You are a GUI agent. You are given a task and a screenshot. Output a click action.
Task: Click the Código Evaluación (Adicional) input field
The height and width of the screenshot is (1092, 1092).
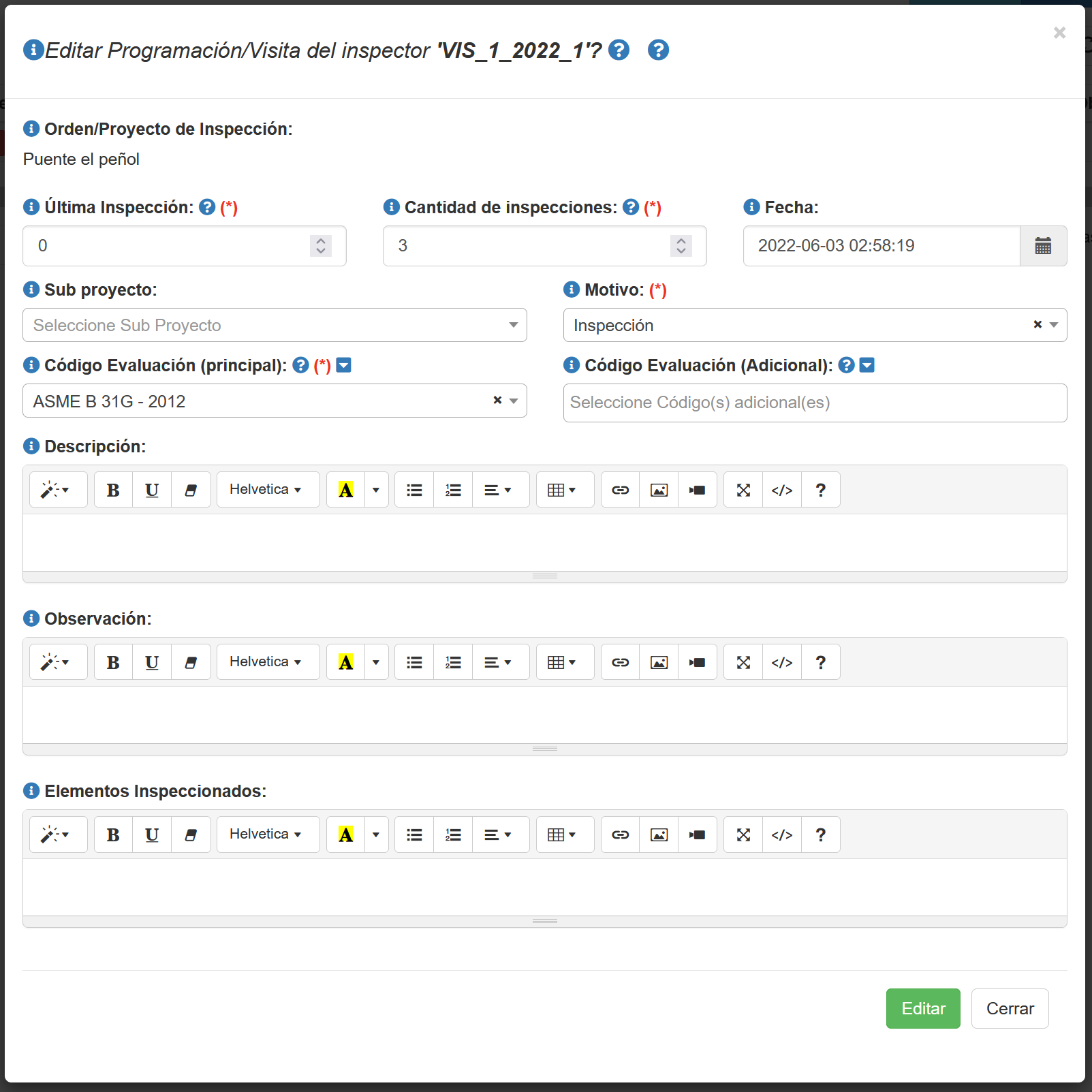[814, 403]
